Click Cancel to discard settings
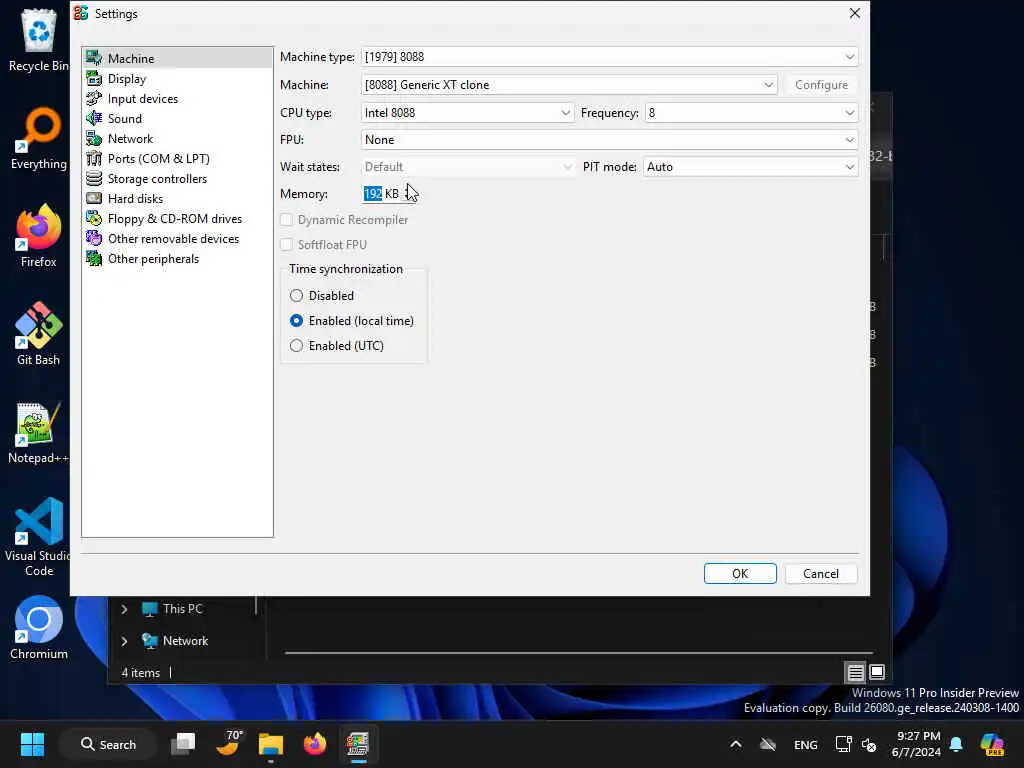The image size is (1024, 768). (x=820, y=573)
